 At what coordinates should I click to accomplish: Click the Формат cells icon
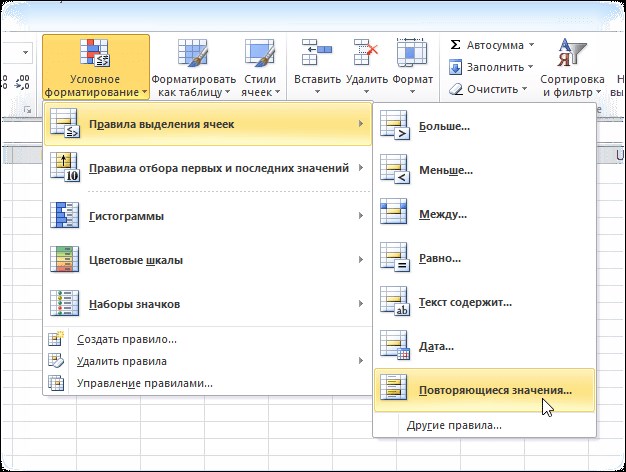click(x=412, y=52)
